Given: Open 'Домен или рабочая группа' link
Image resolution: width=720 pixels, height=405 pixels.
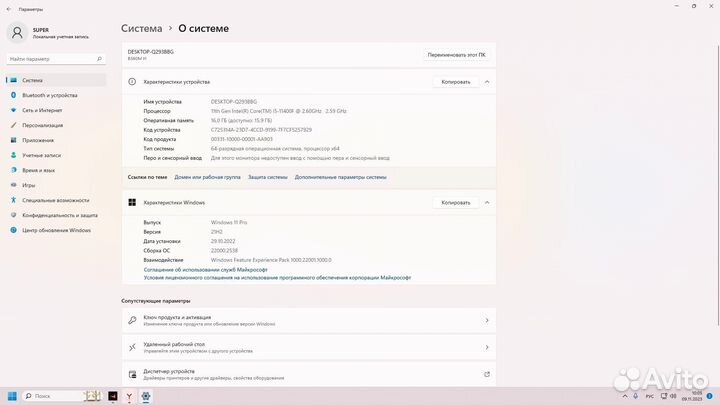Looking at the screenshot, I should [207, 177].
